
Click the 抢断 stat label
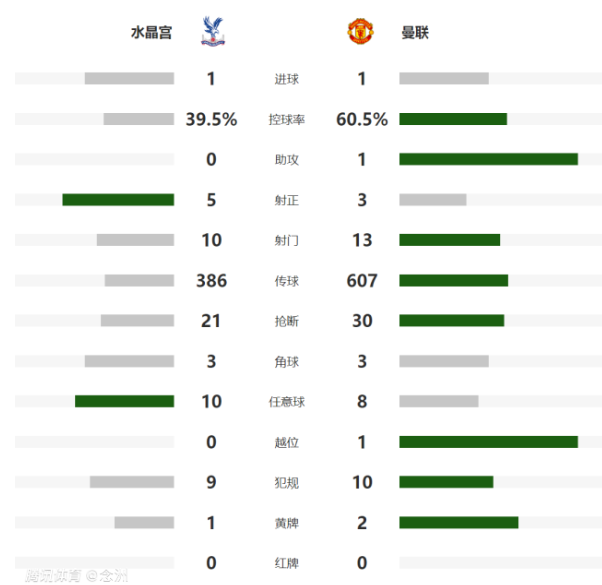[x=286, y=321]
